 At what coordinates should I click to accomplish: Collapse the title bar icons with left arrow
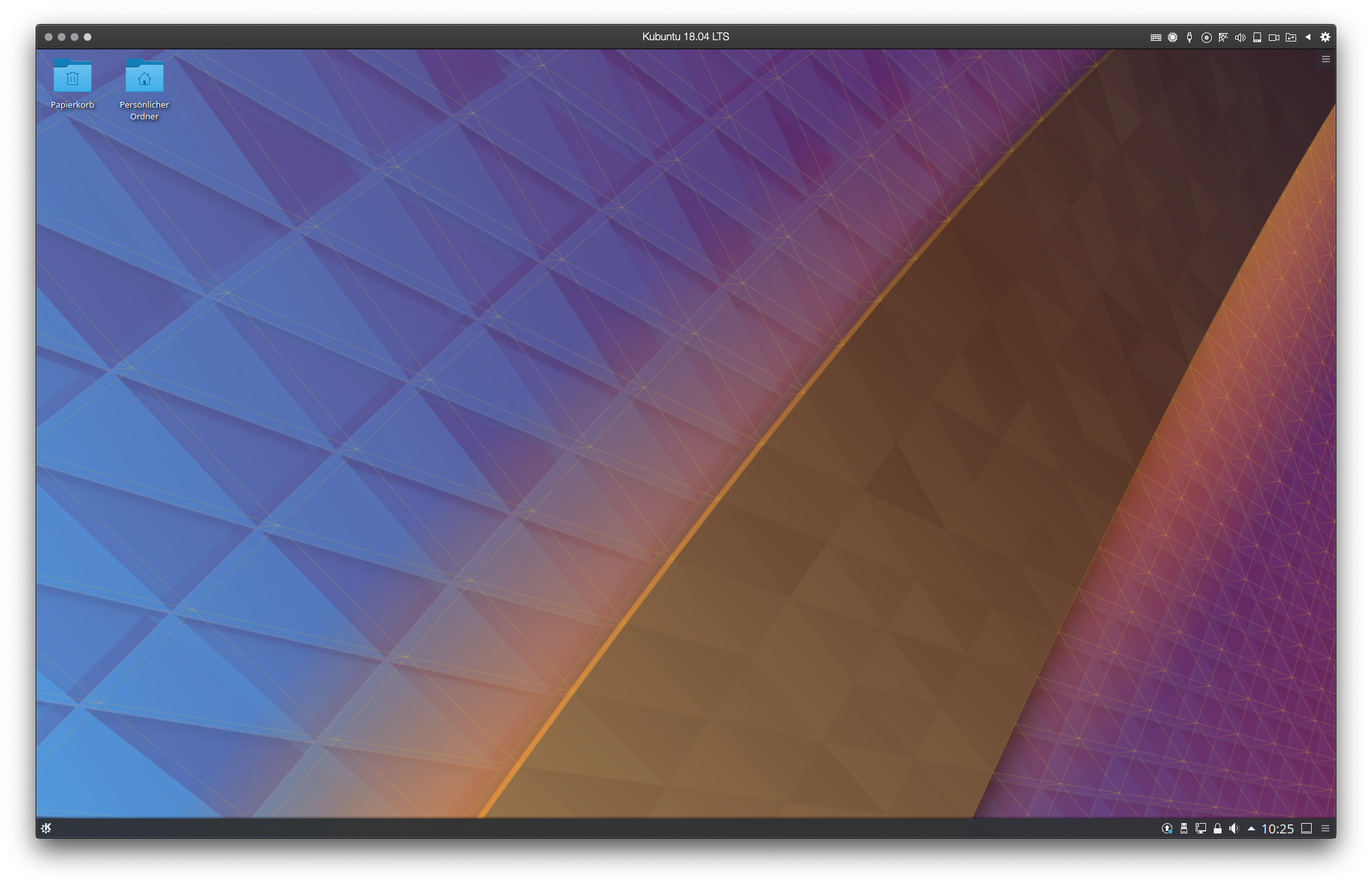point(1308,37)
